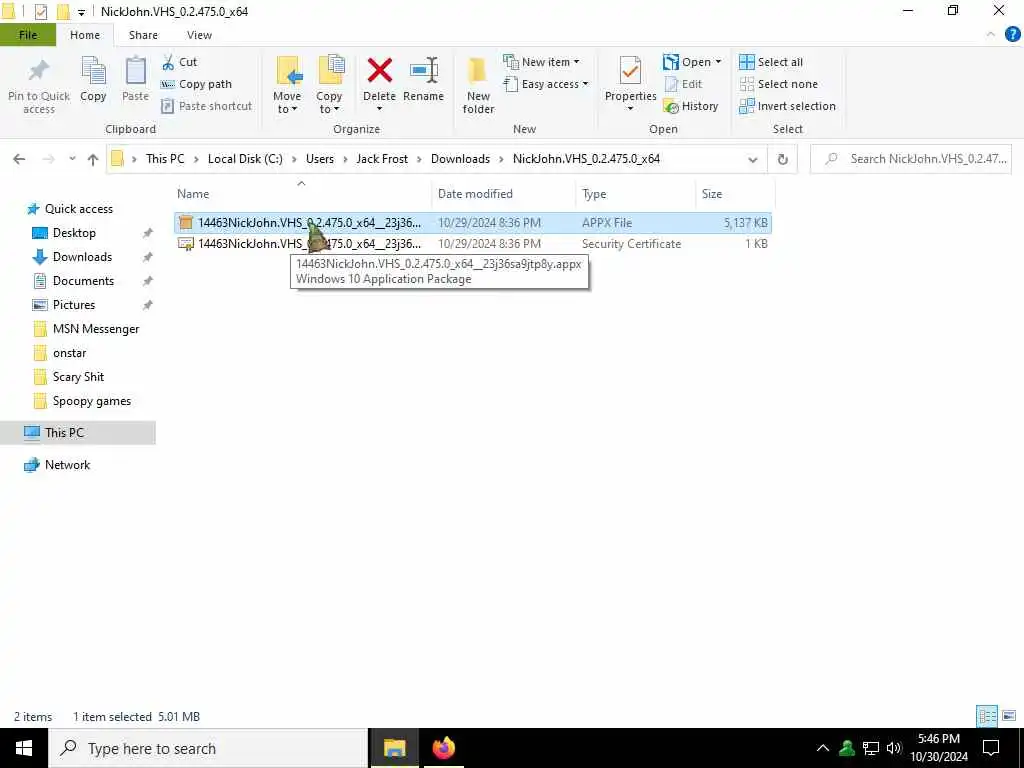Open the Move to folder menu
1024x768 pixels.
coord(287,85)
